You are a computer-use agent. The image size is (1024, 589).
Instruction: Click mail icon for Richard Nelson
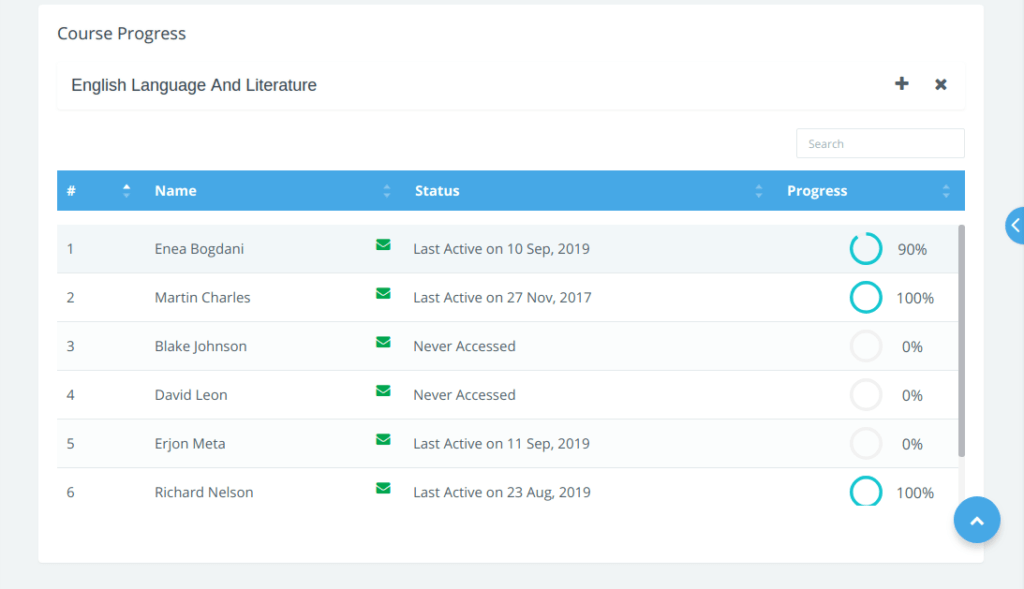tap(383, 488)
